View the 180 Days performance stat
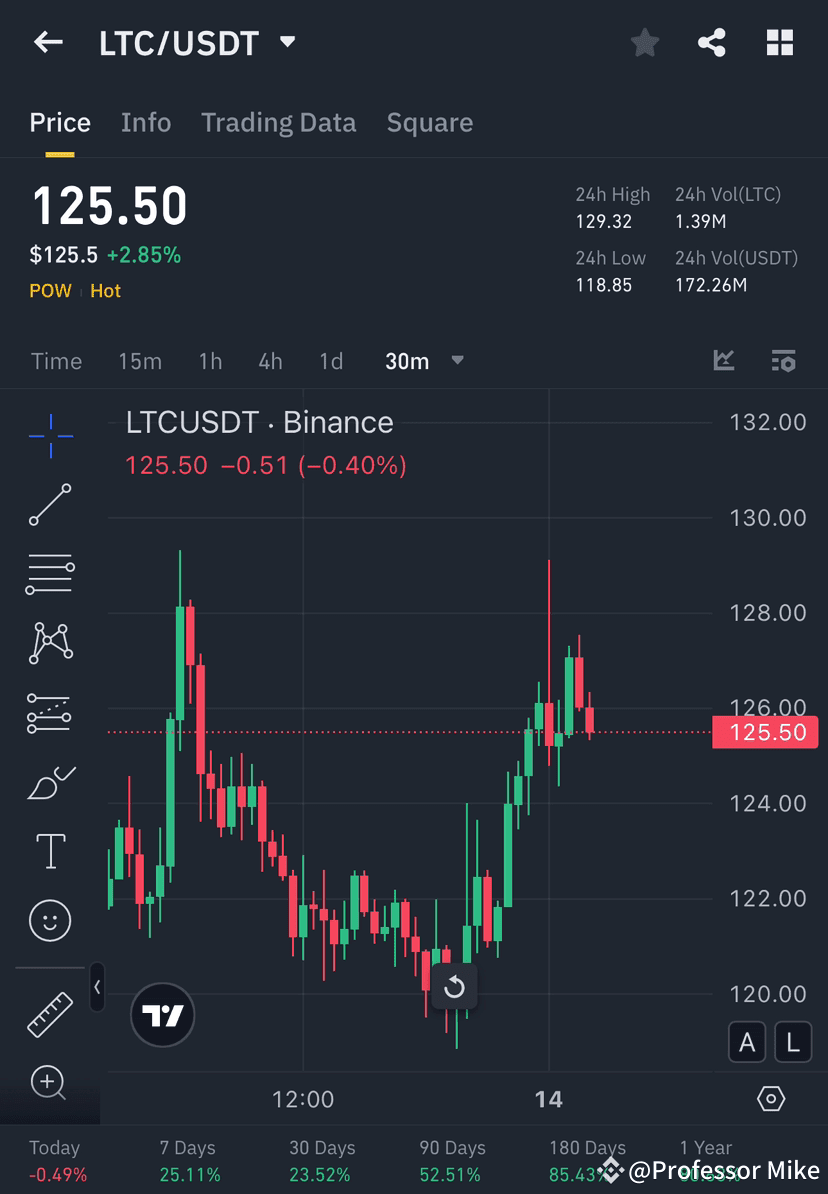828x1194 pixels. click(587, 1158)
